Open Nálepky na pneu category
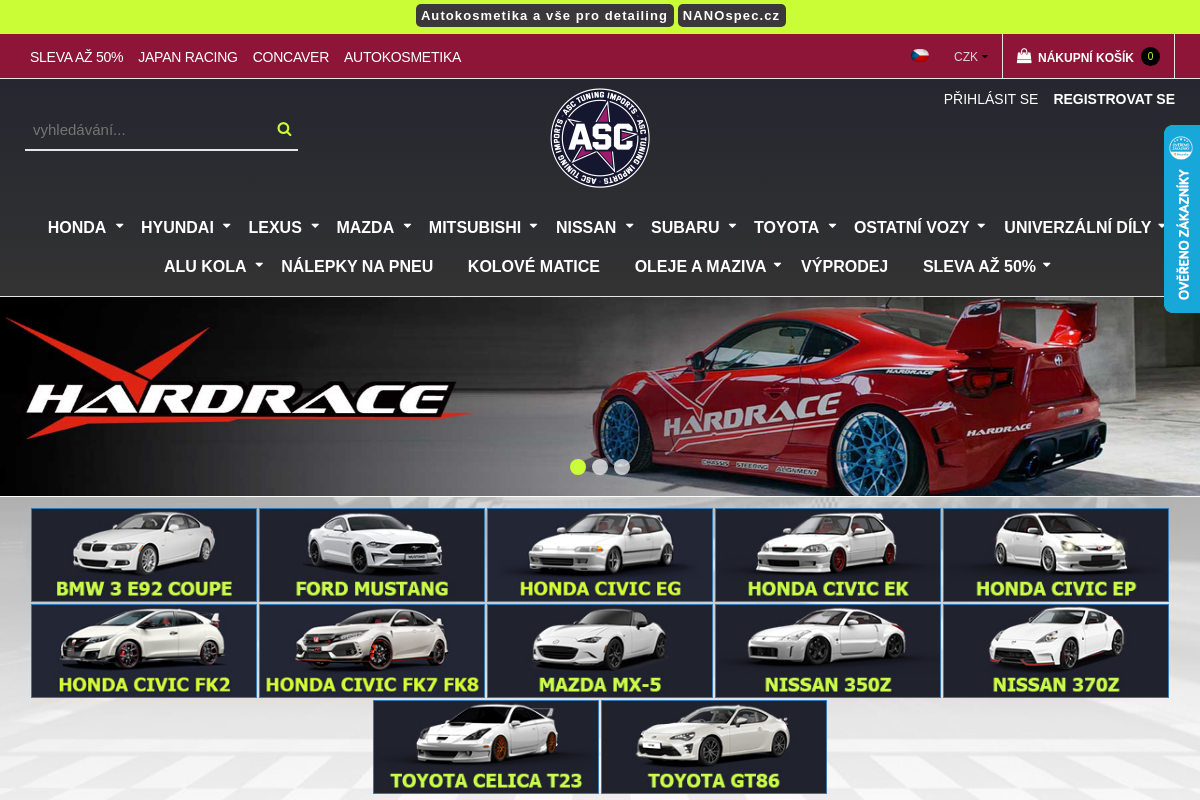This screenshot has width=1200, height=800. (x=357, y=266)
